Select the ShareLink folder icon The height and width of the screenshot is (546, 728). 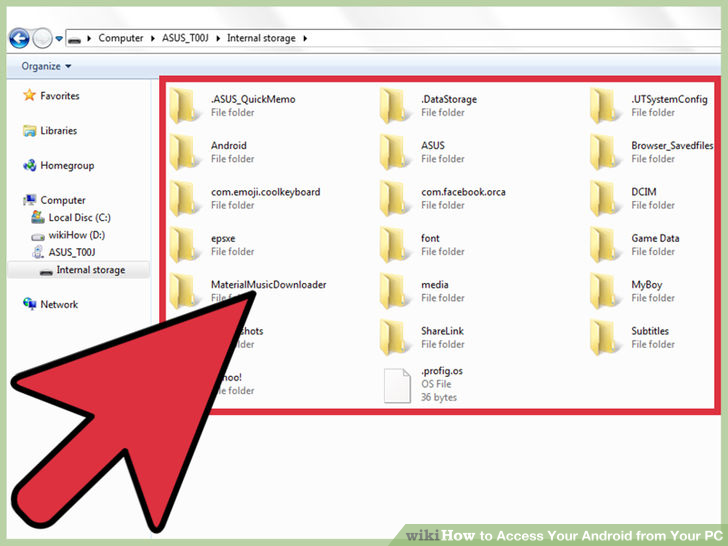point(394,338)
